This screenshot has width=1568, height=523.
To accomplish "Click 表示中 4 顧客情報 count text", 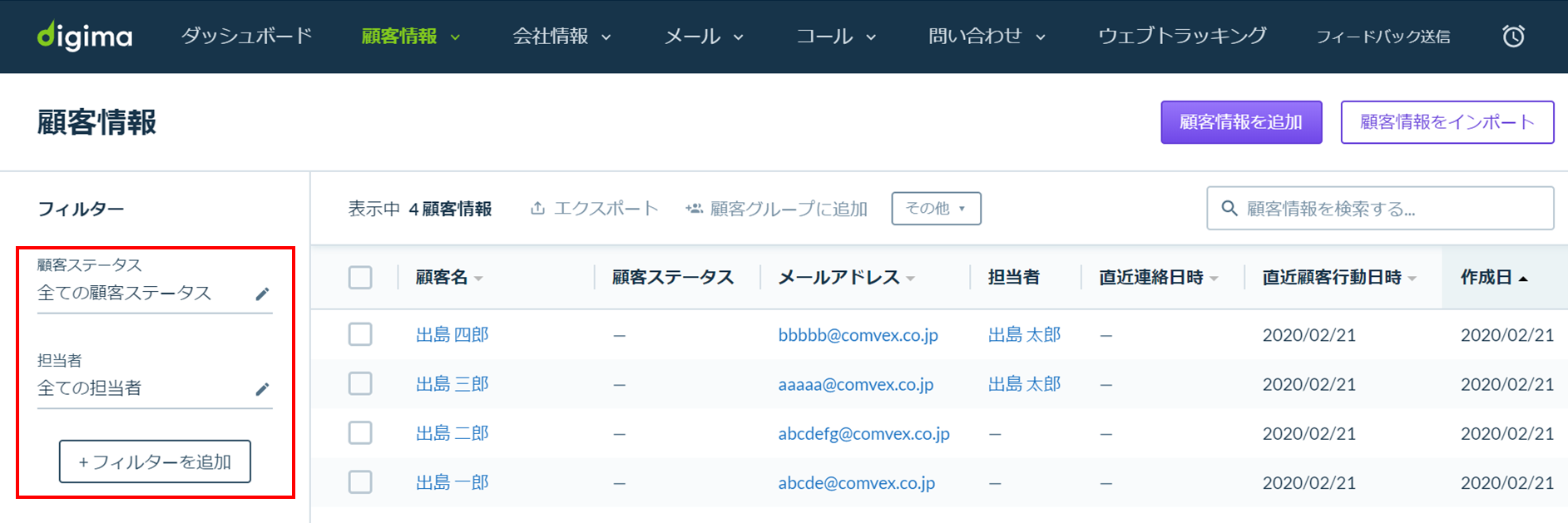I will tap(420, 208).
